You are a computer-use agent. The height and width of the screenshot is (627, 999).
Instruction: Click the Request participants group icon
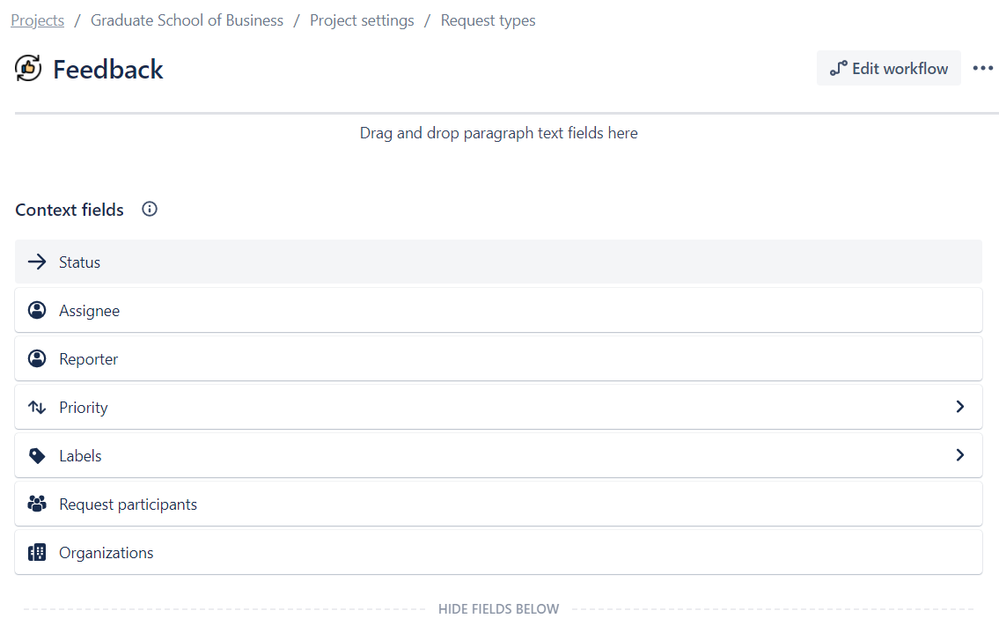point(37,503)
